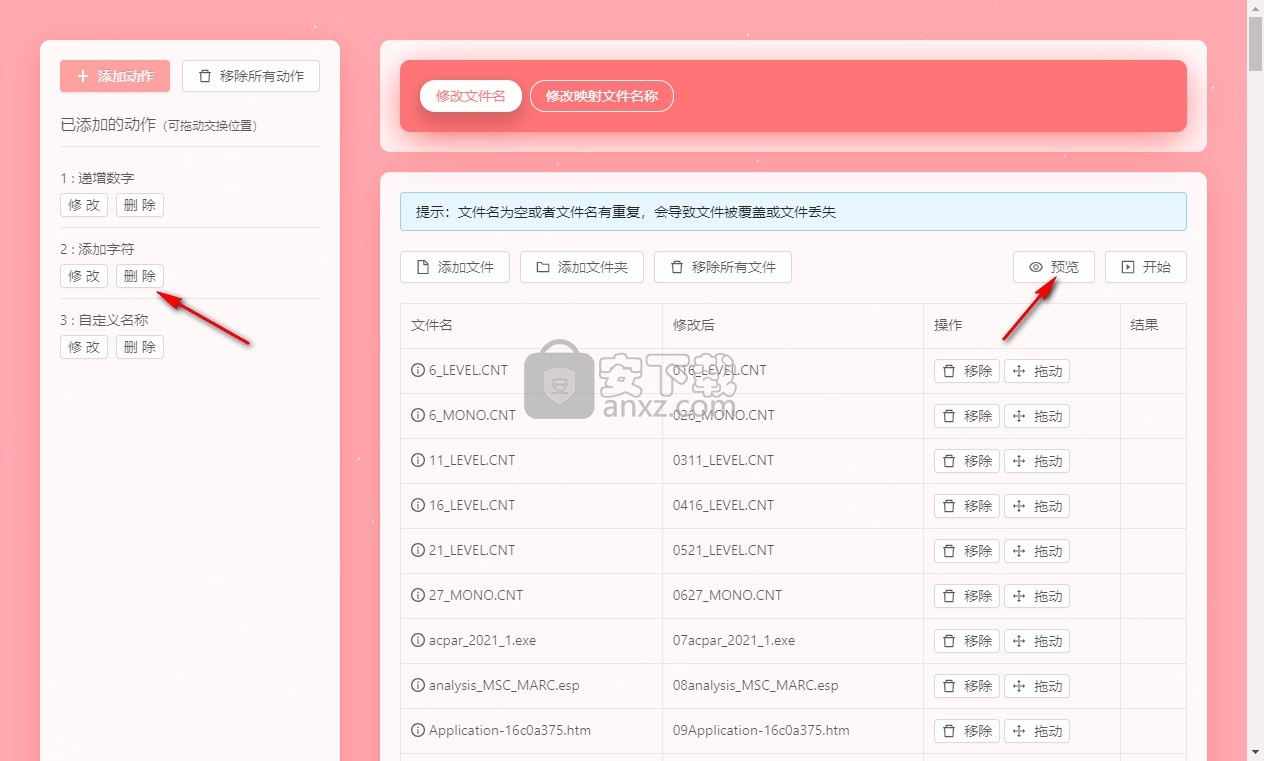Switch to 修改文件名 tab
Viewport: 1264px width, 761px height.
pyautogui.click(x=471, y=96)
